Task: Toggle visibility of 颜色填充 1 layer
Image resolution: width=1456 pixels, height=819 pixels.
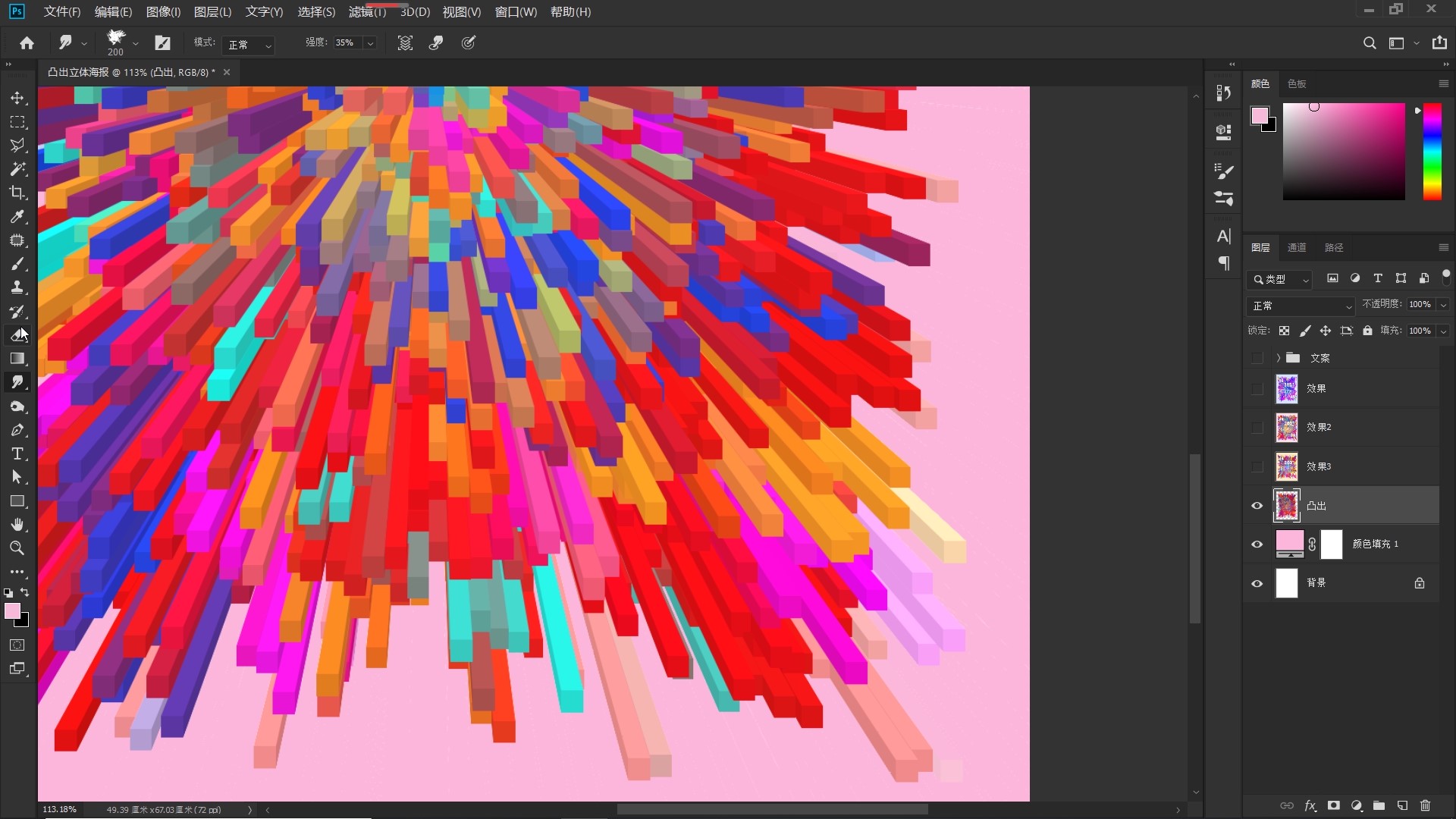Action: pyautogui.click(x=1257, y=544)
